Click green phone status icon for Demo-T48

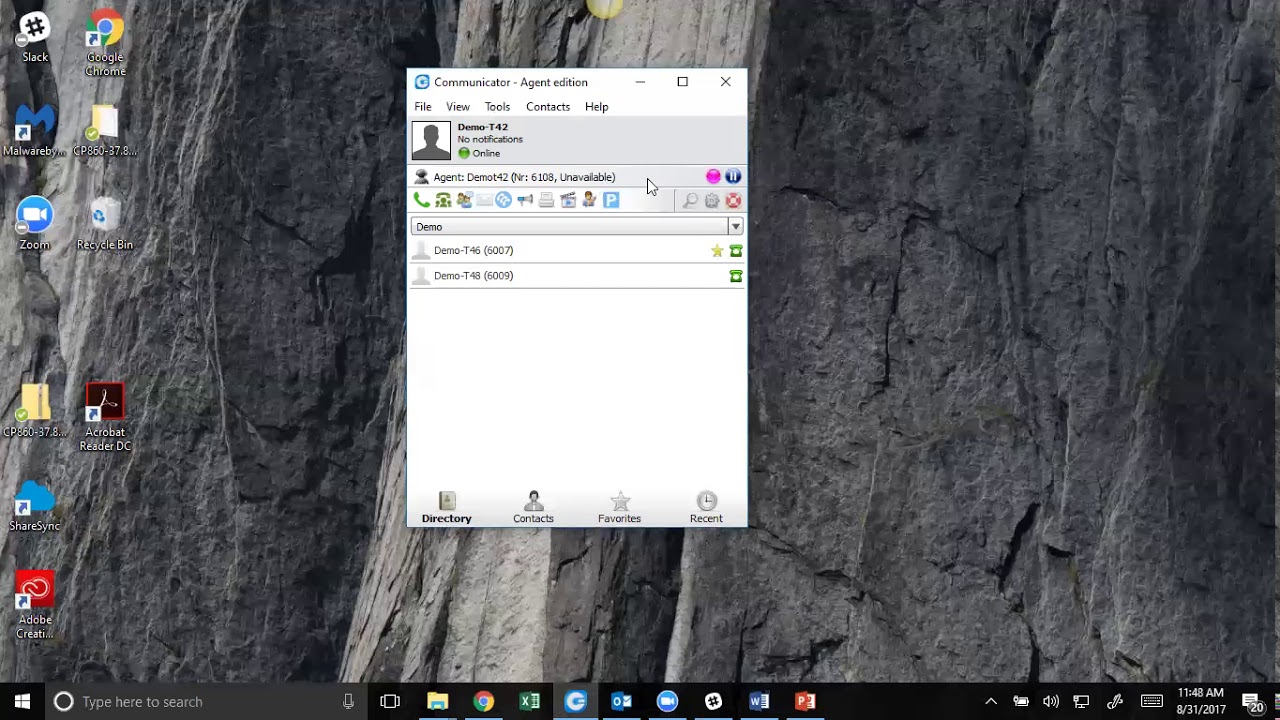pyautogui.click(x=736, y=276)
